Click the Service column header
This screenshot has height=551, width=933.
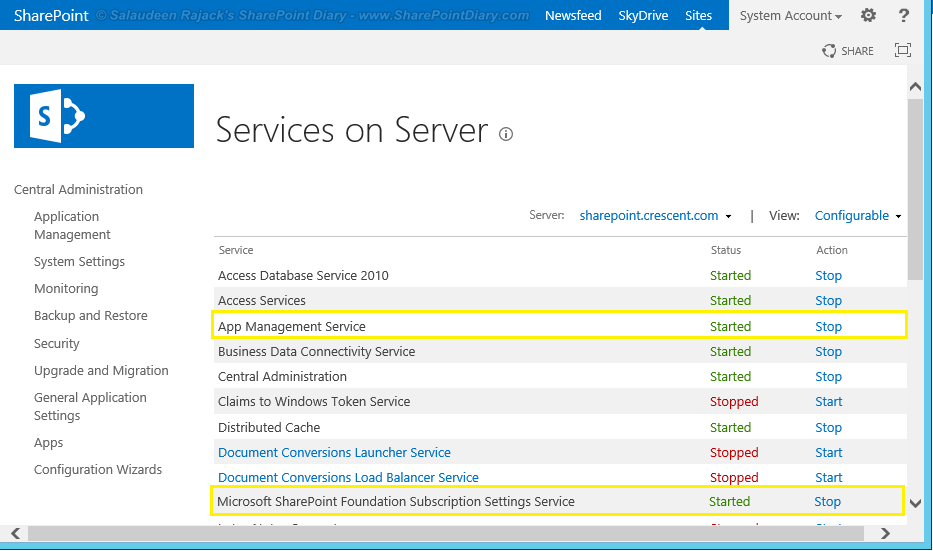tap(236, 250)
